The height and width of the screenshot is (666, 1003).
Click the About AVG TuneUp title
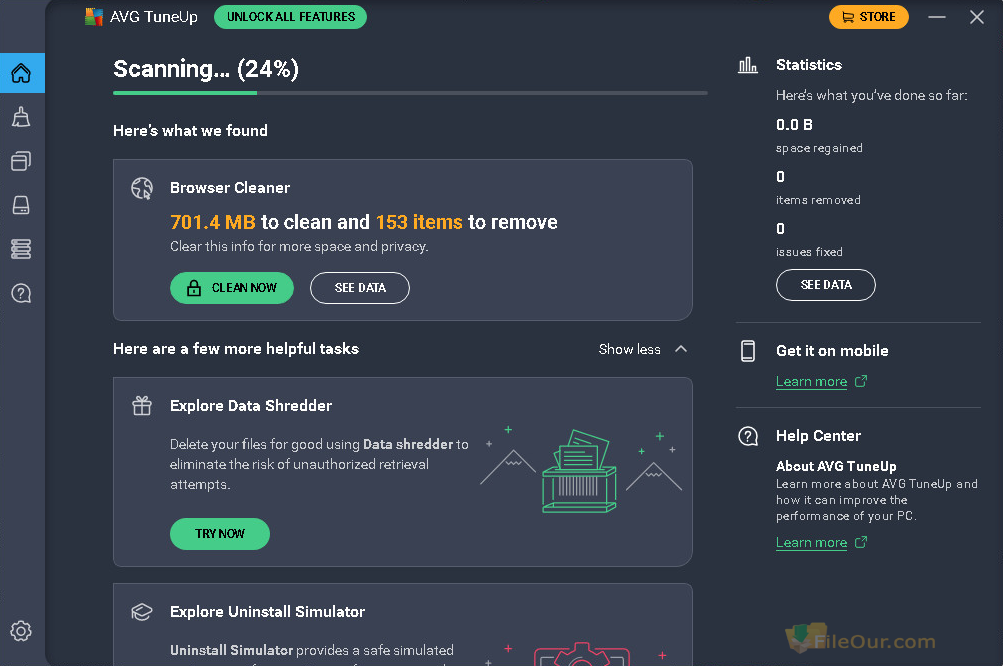point(836,466)
